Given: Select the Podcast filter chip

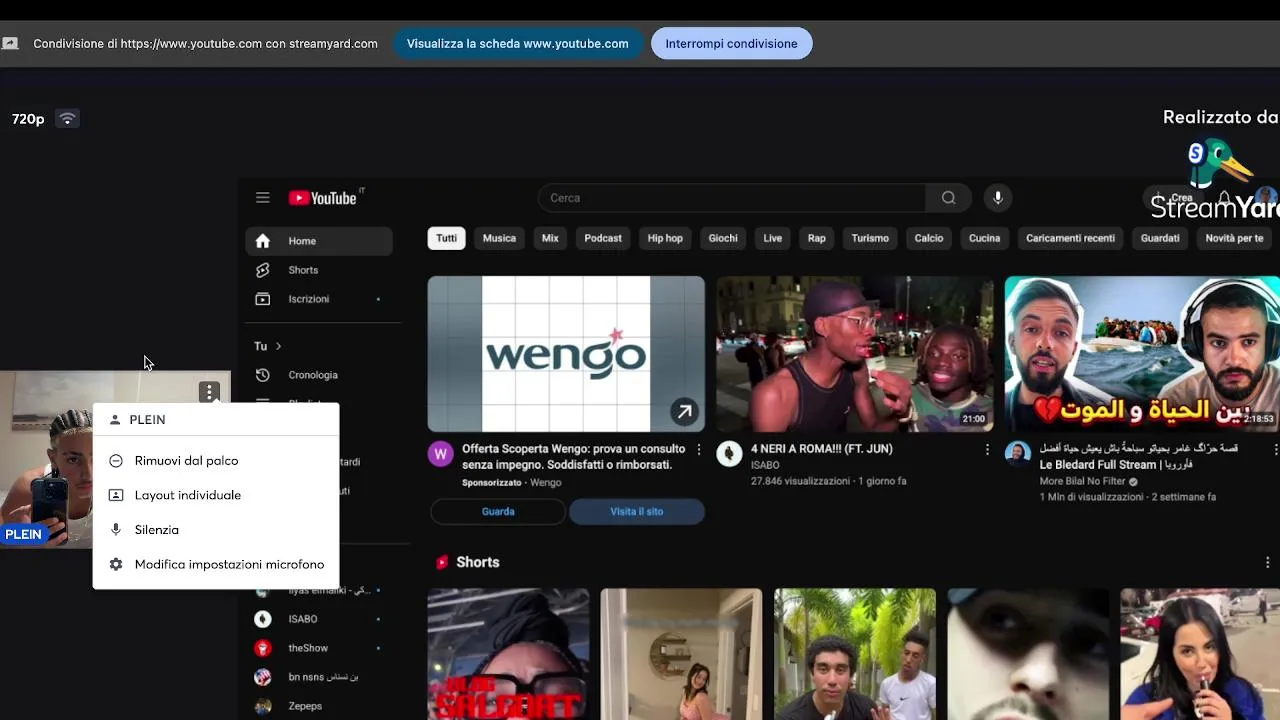Looking at the screenshot, I should pyautogui.click(x=603, y=238).
